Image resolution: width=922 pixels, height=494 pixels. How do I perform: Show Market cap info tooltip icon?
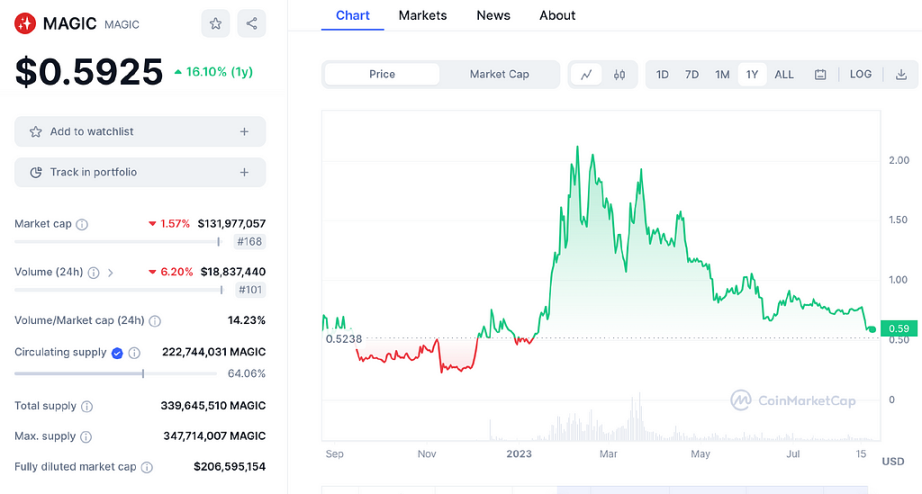click(x=82, y=224)
